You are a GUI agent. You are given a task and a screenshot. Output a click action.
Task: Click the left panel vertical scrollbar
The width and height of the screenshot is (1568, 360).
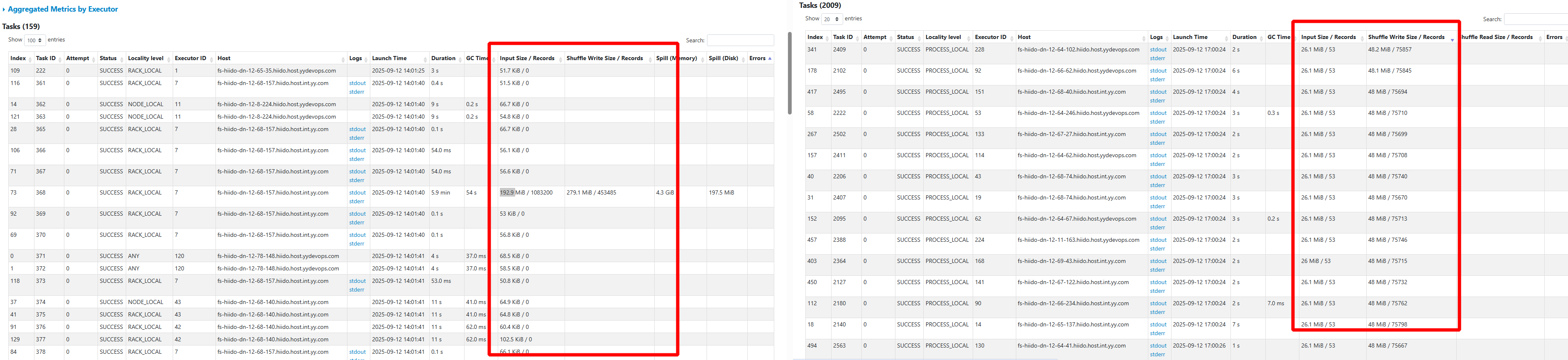pyautogui.click(x=790, y=73)
